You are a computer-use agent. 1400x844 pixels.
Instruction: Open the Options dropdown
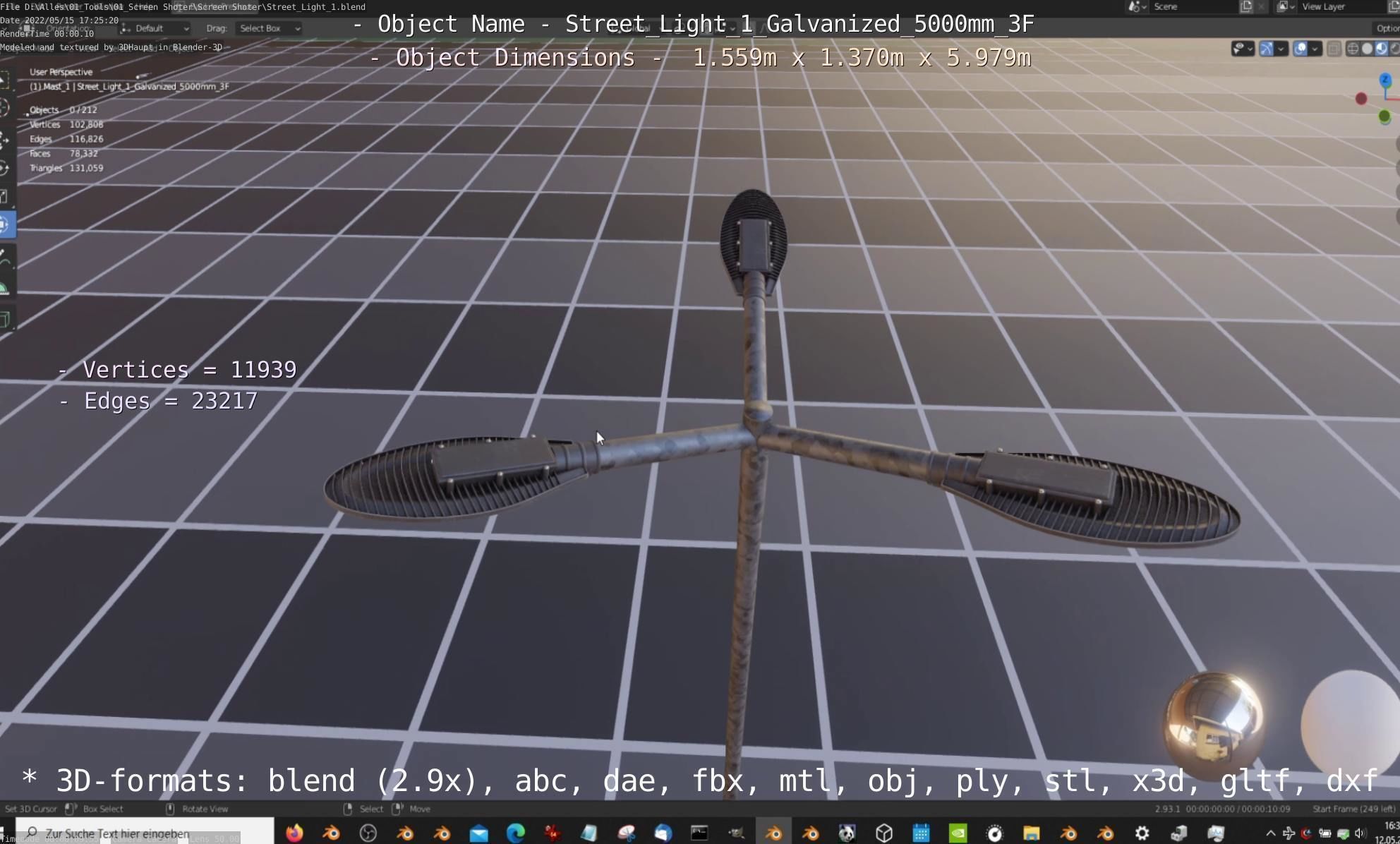[x=1386, y=28]
